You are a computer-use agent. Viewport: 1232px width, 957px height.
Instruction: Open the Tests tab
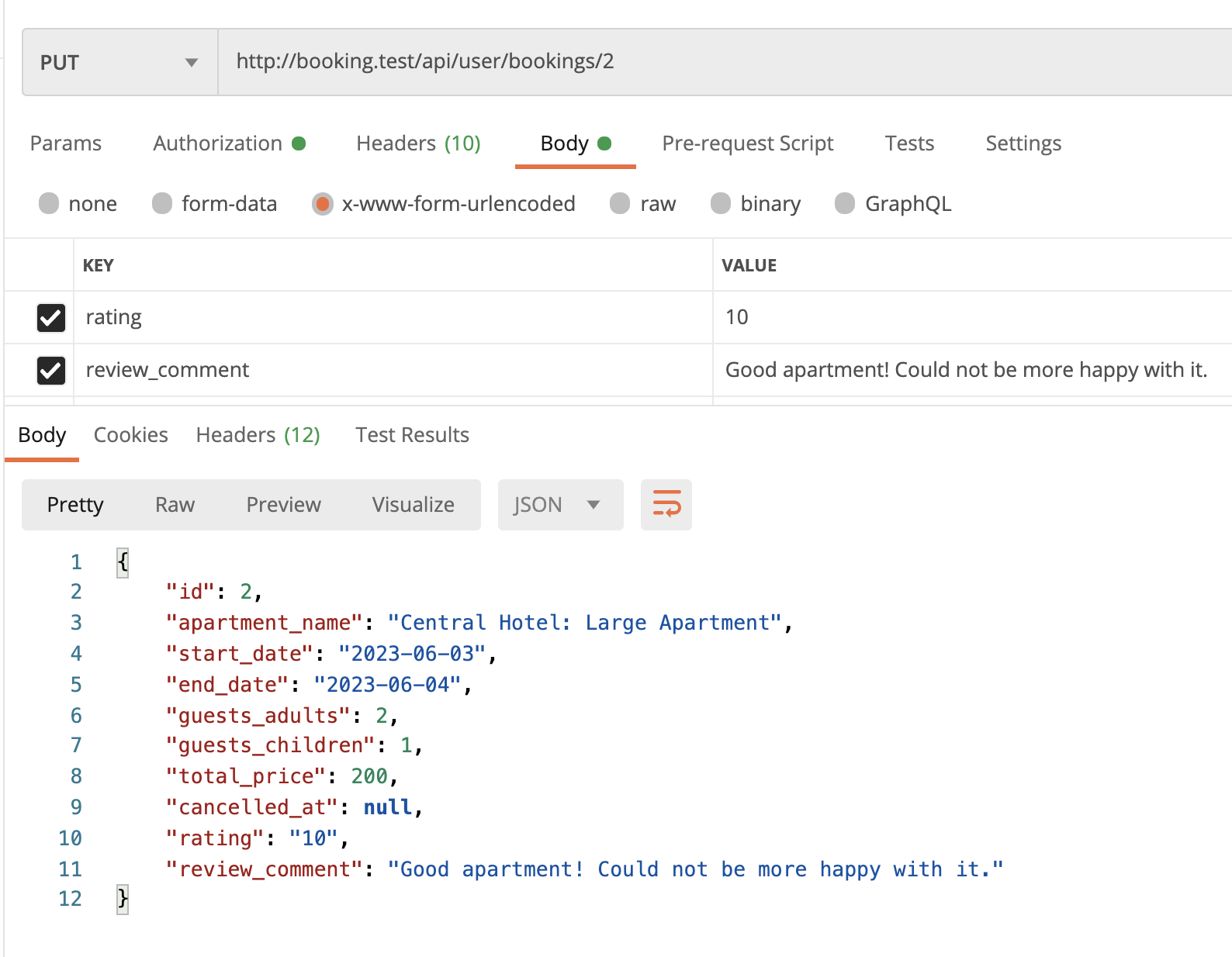[910, 143]
